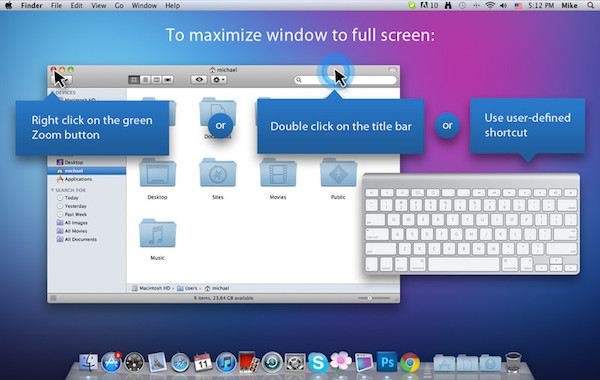
Task: Toggle the Finder toolbar pill button
Action: (x=393, y=70)
